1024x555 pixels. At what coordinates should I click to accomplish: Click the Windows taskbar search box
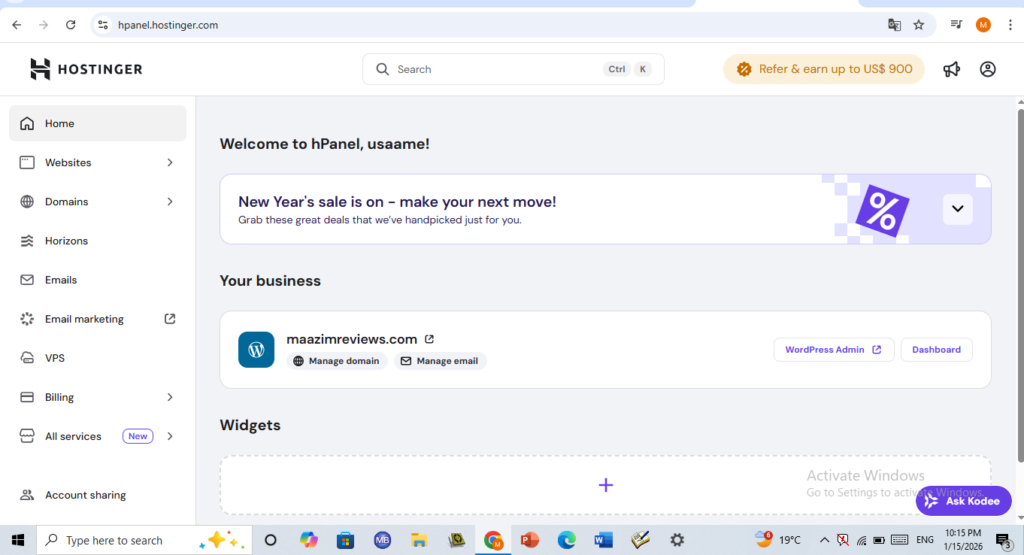(144, 540)
